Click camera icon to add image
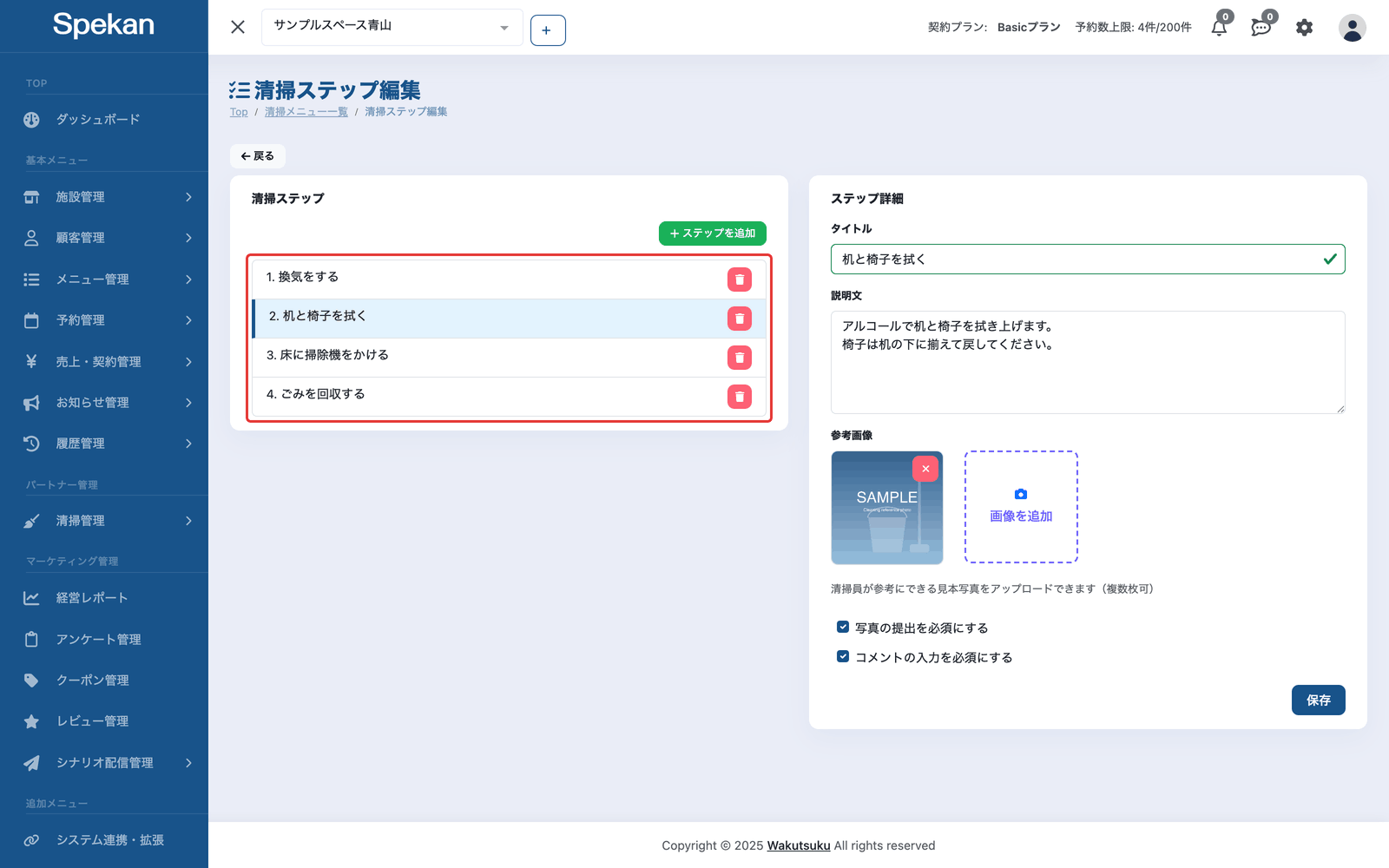This screenshot has height=868, width=1389. [1021, 494]
